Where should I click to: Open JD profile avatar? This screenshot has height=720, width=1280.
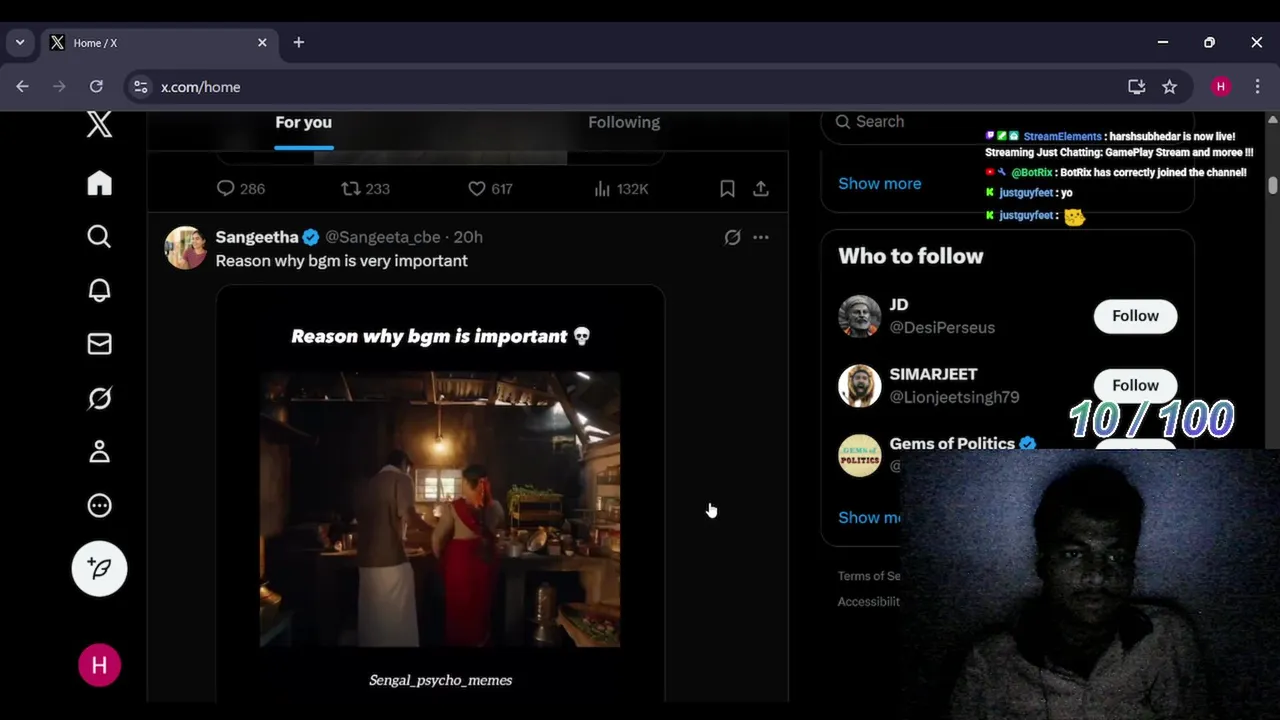coord(859,316)
